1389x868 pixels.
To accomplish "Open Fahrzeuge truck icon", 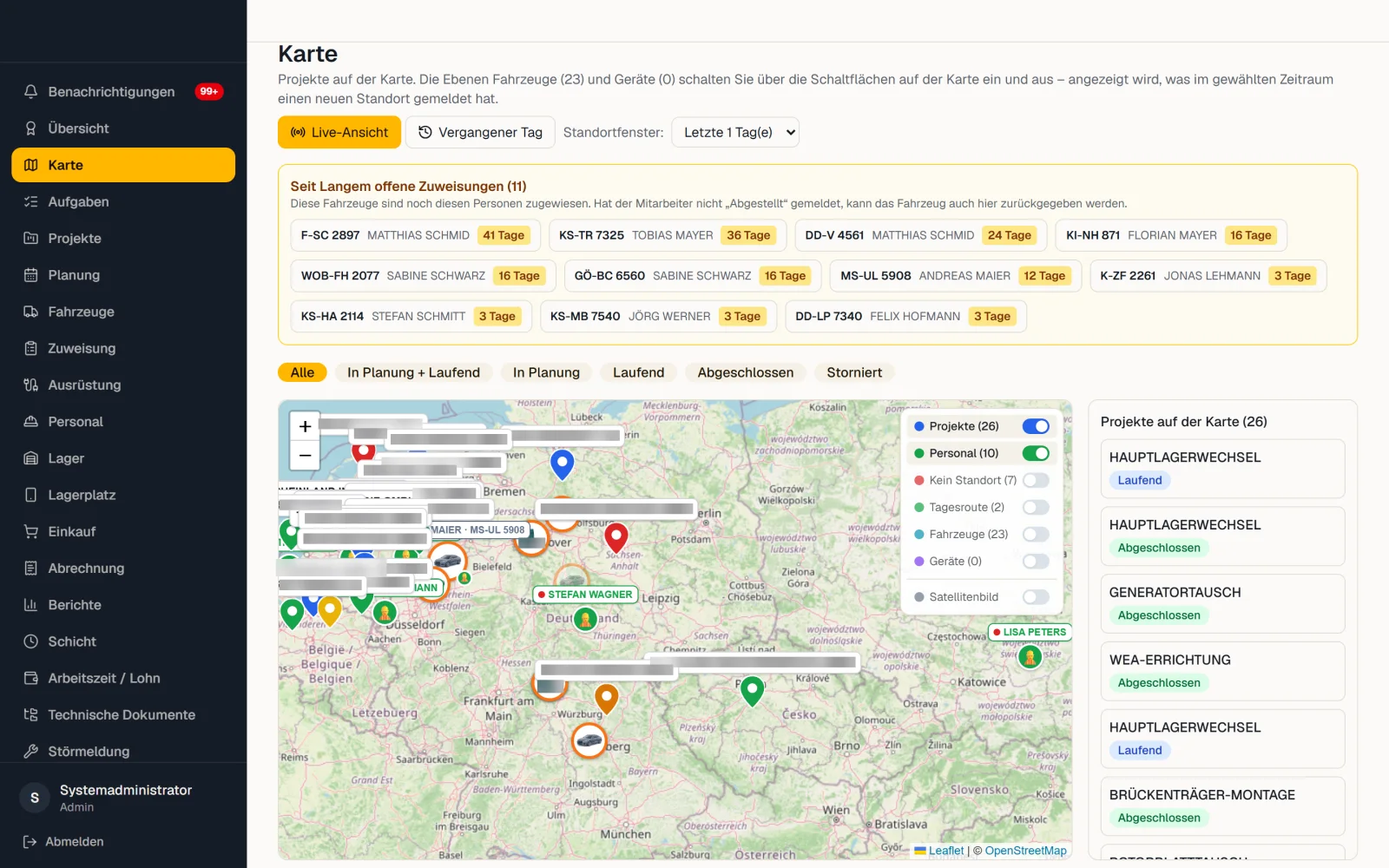I will pos(31,312).
